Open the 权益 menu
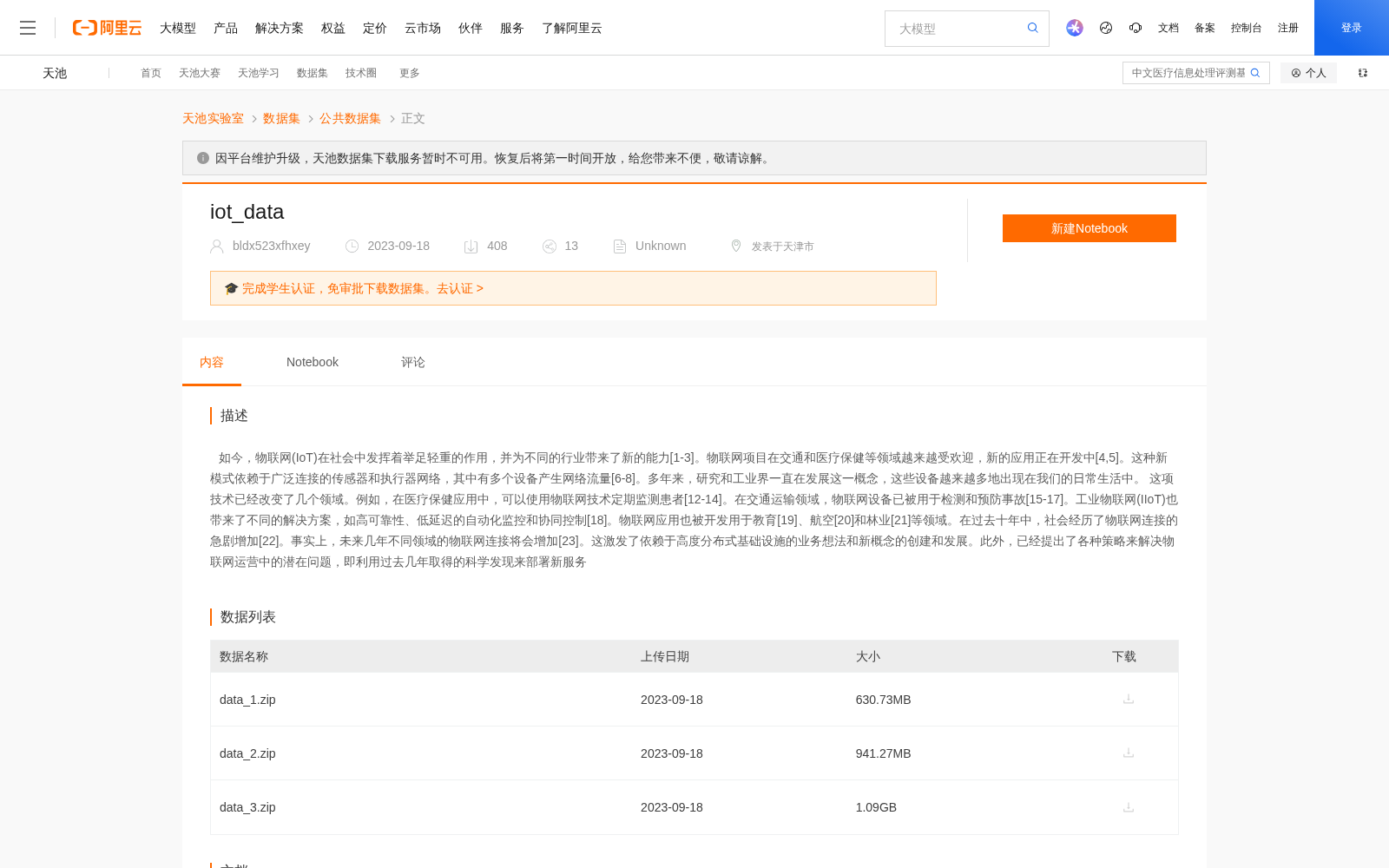Image resolution: width=1389 pixels, height=868 pixels. pyautogui.click(x=333, y=28)
